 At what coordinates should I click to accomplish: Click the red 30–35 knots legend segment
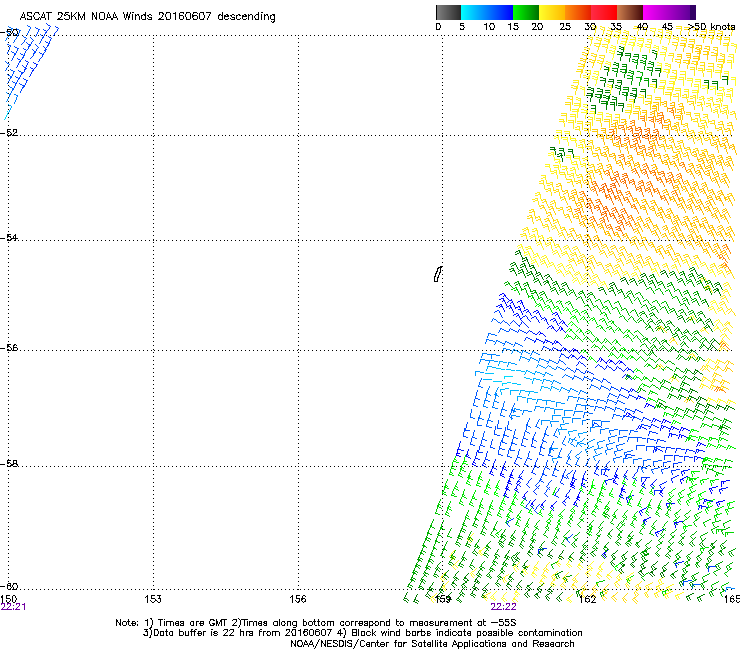[x=604, y=12]
